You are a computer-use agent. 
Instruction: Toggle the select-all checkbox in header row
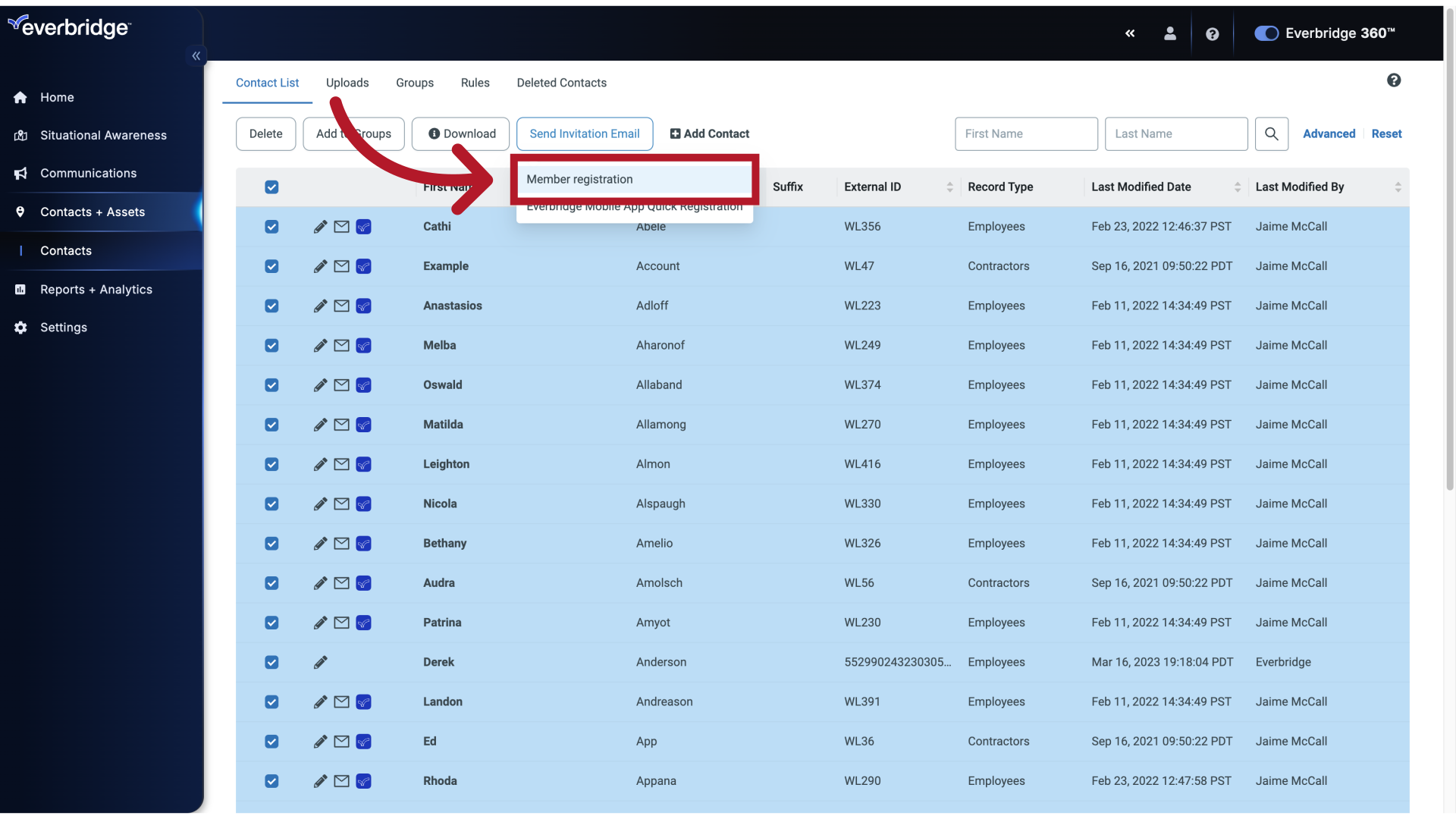[x=272, y=187]
